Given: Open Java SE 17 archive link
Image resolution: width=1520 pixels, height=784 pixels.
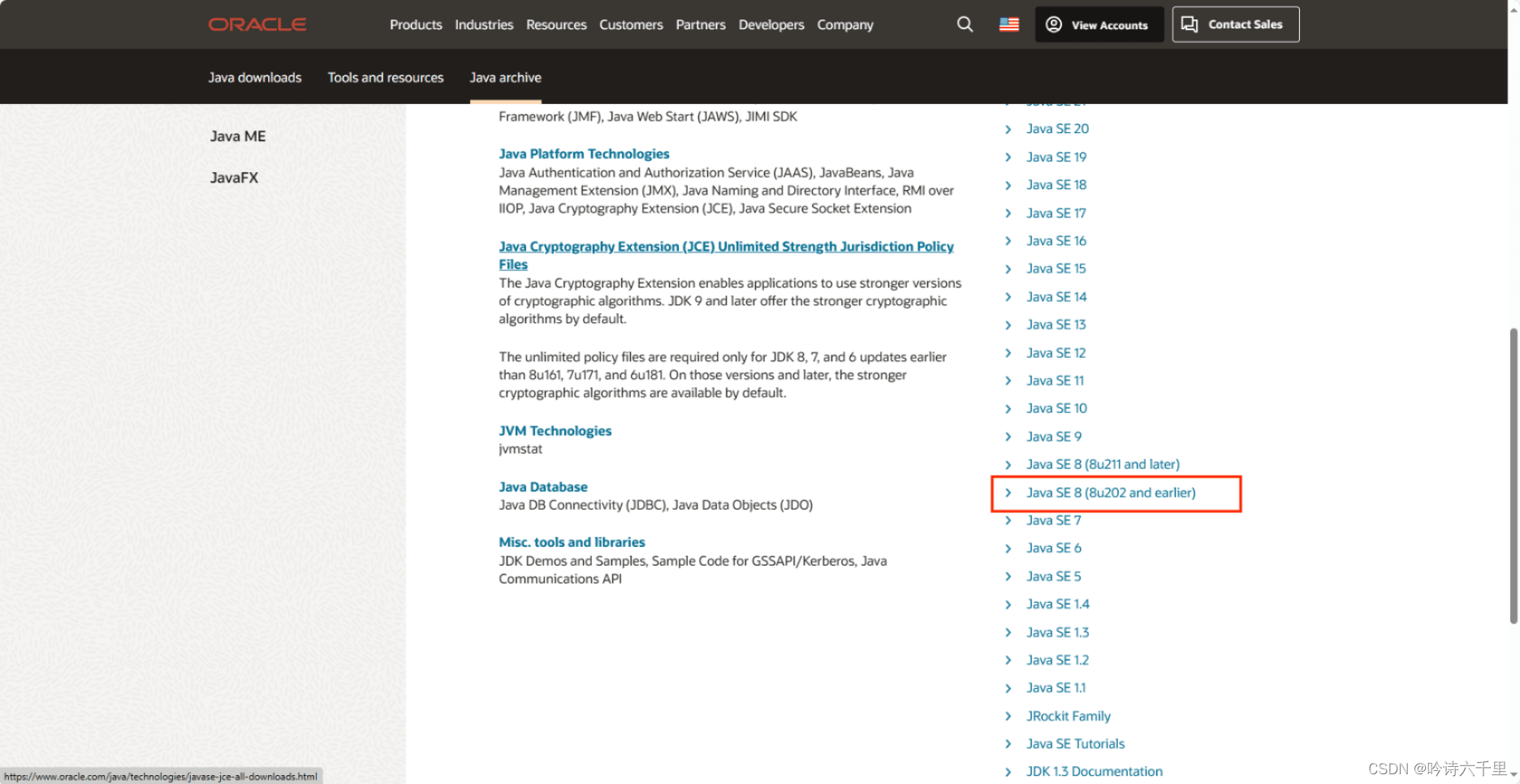Looking at the screenshot, I should pyautogui.click(x=1056, y=213).
